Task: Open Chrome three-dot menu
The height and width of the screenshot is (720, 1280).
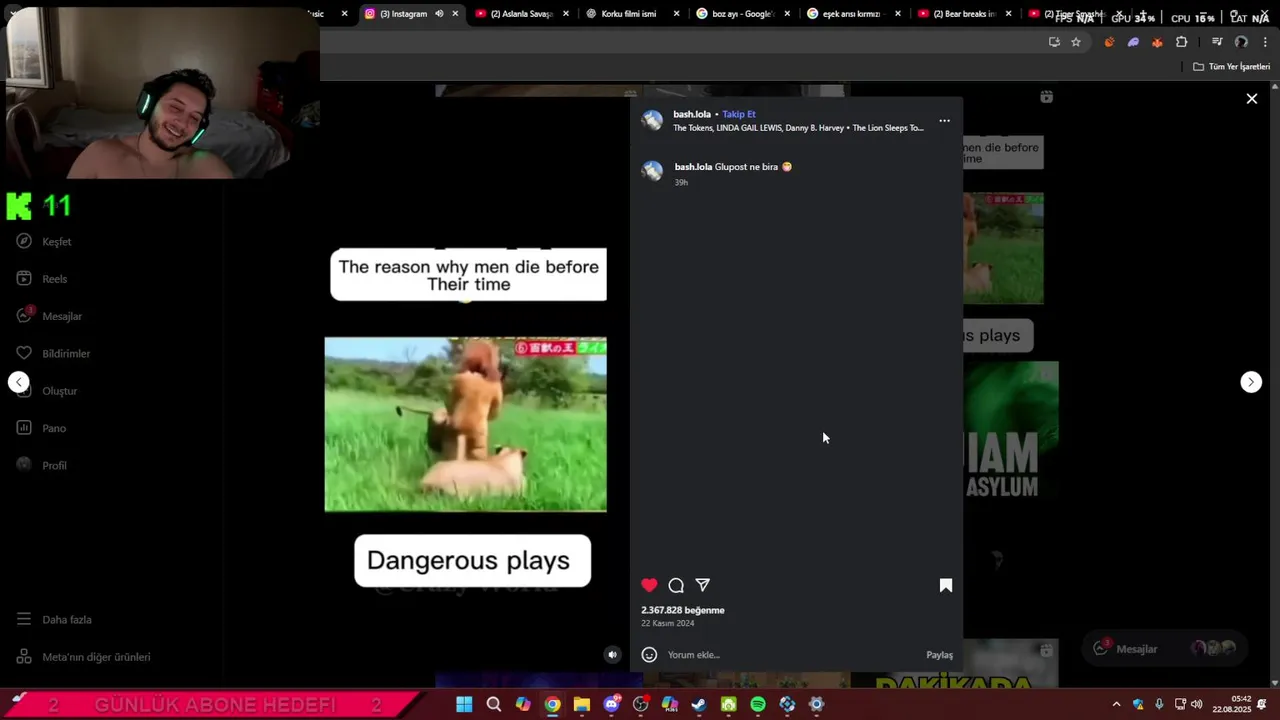Action: coord(1265,42)
